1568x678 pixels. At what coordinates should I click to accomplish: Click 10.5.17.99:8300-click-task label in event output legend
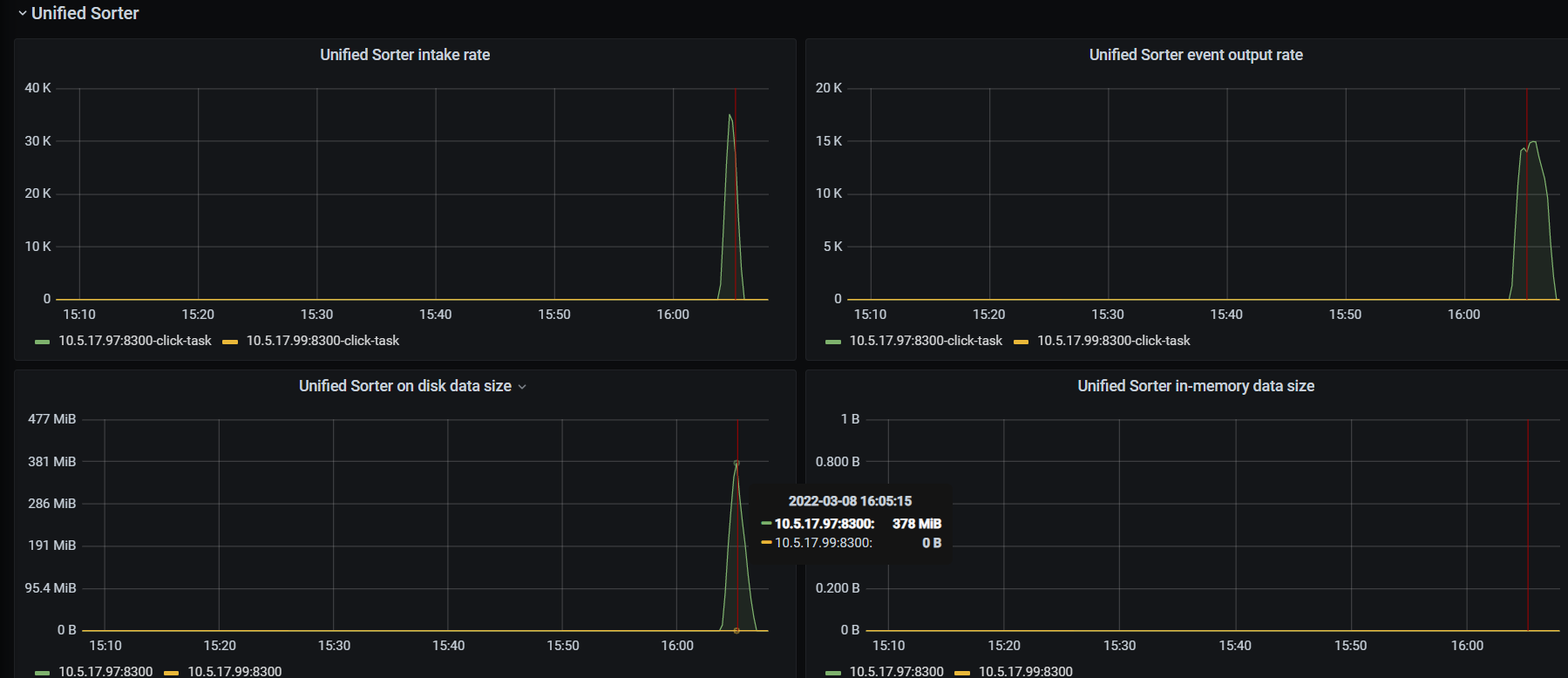click(x=1113, y=341)
